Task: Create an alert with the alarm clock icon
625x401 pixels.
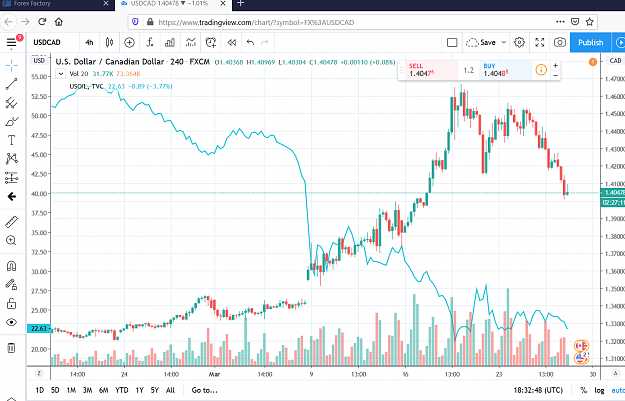Action: tap(211, 42)
